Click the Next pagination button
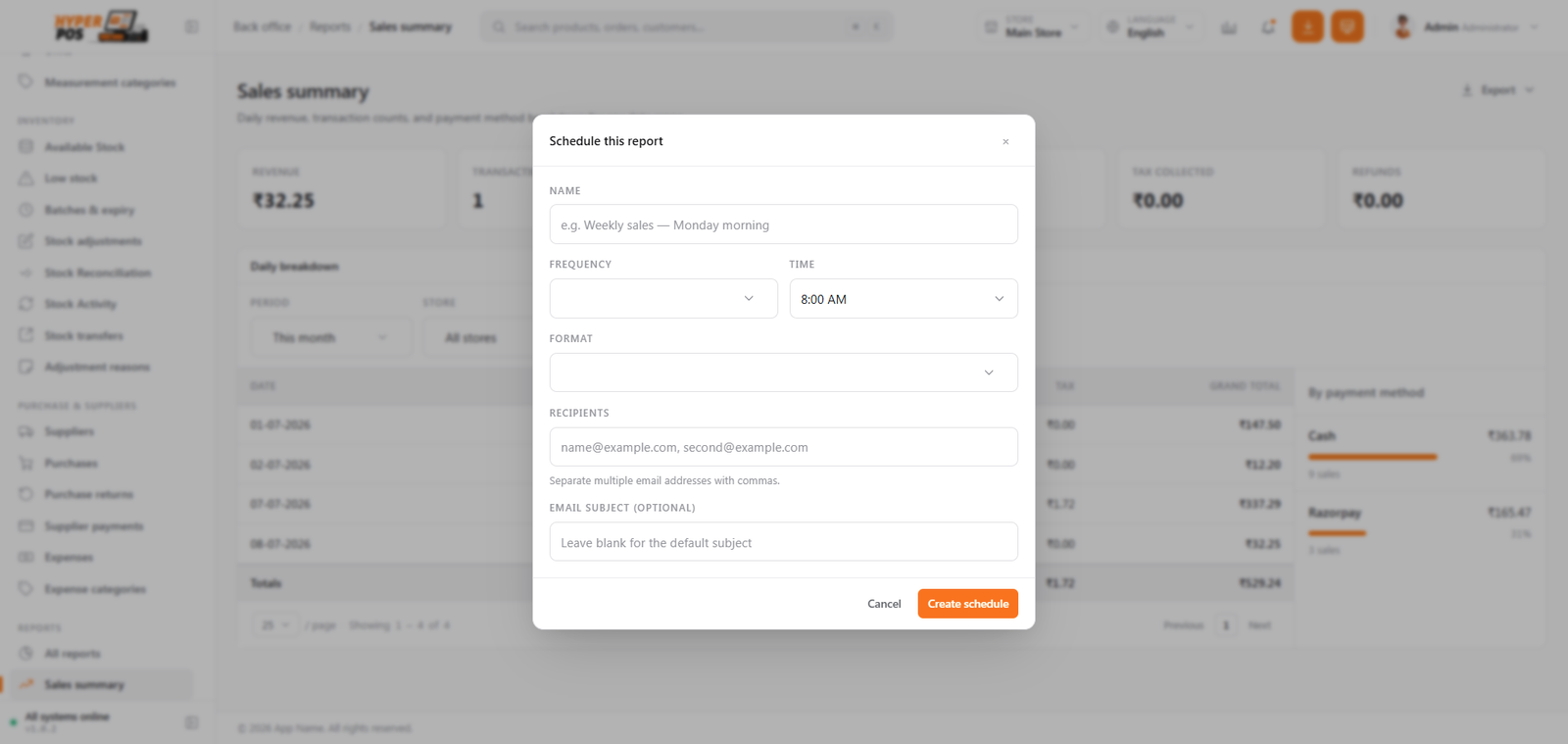 tap(1259, 625)
